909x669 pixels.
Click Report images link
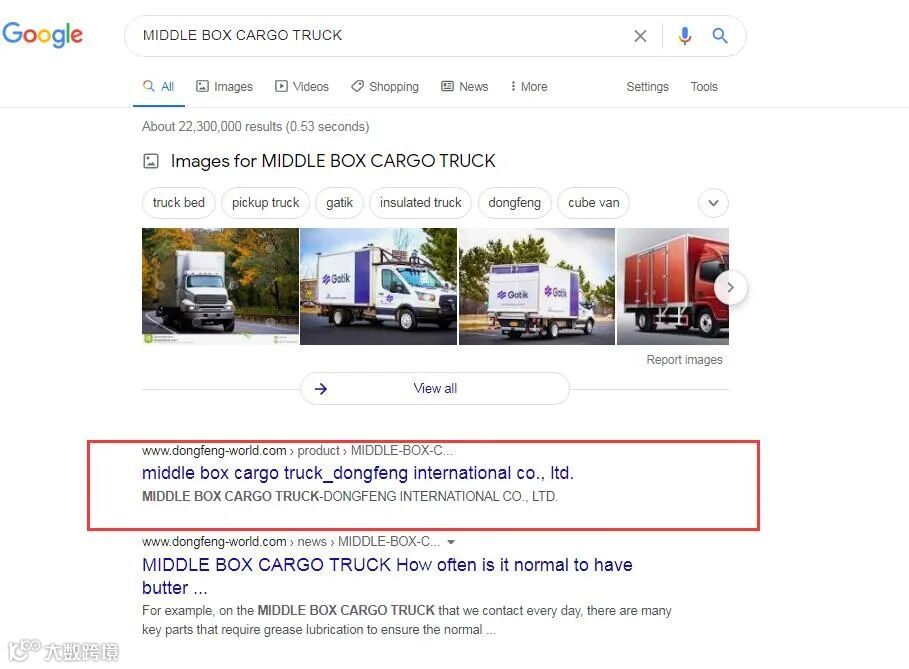[685, 359]
